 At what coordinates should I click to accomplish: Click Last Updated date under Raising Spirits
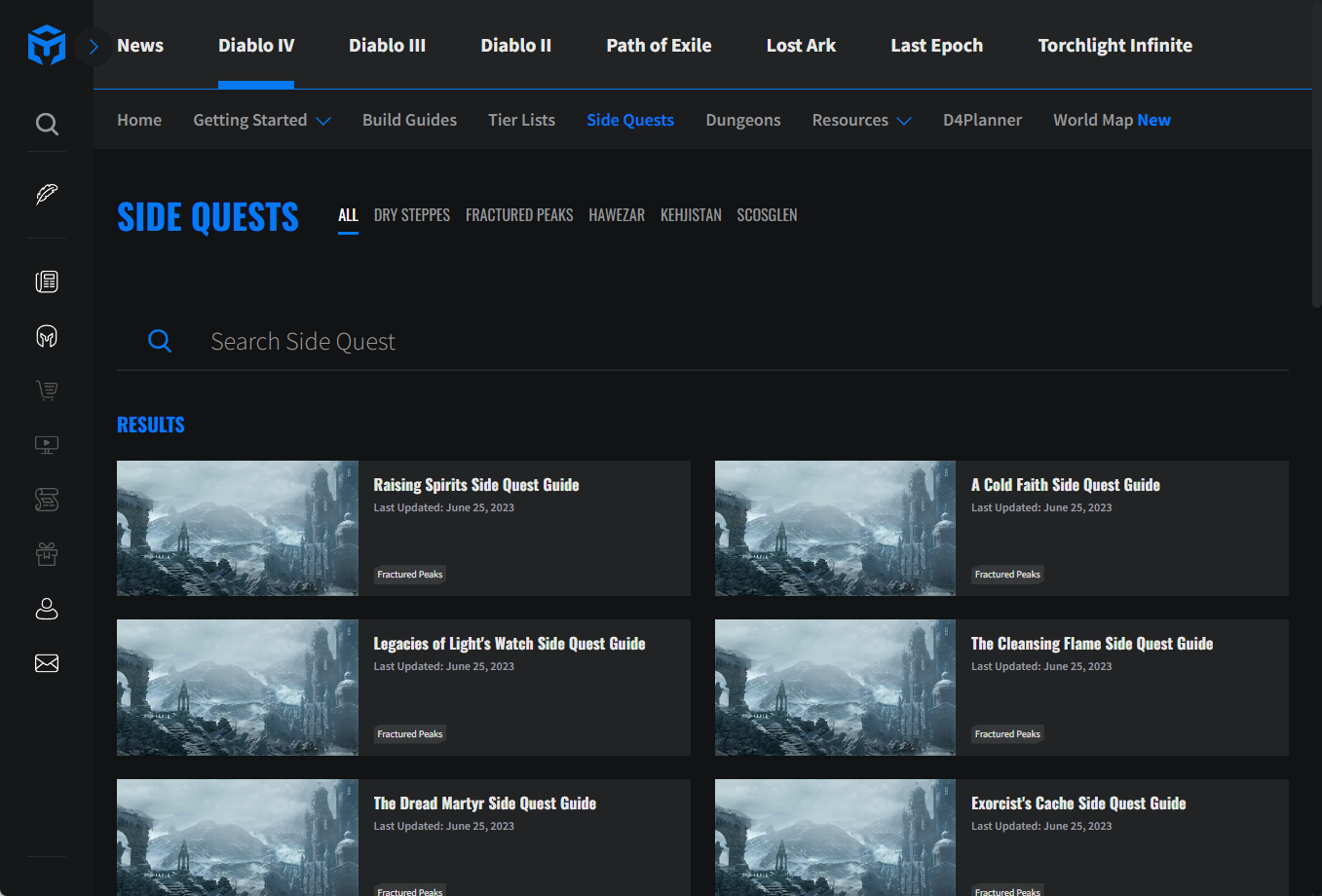444,507
